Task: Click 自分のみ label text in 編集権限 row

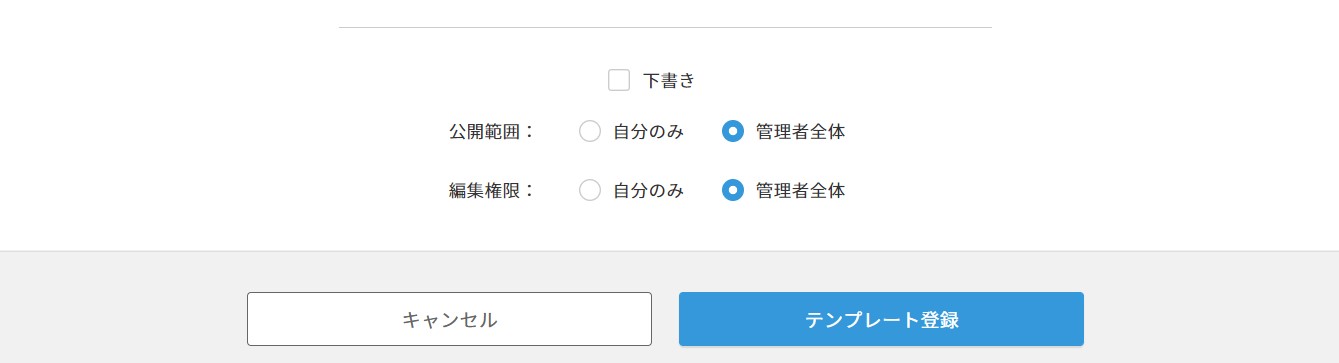Action: [x=648, y=190]
